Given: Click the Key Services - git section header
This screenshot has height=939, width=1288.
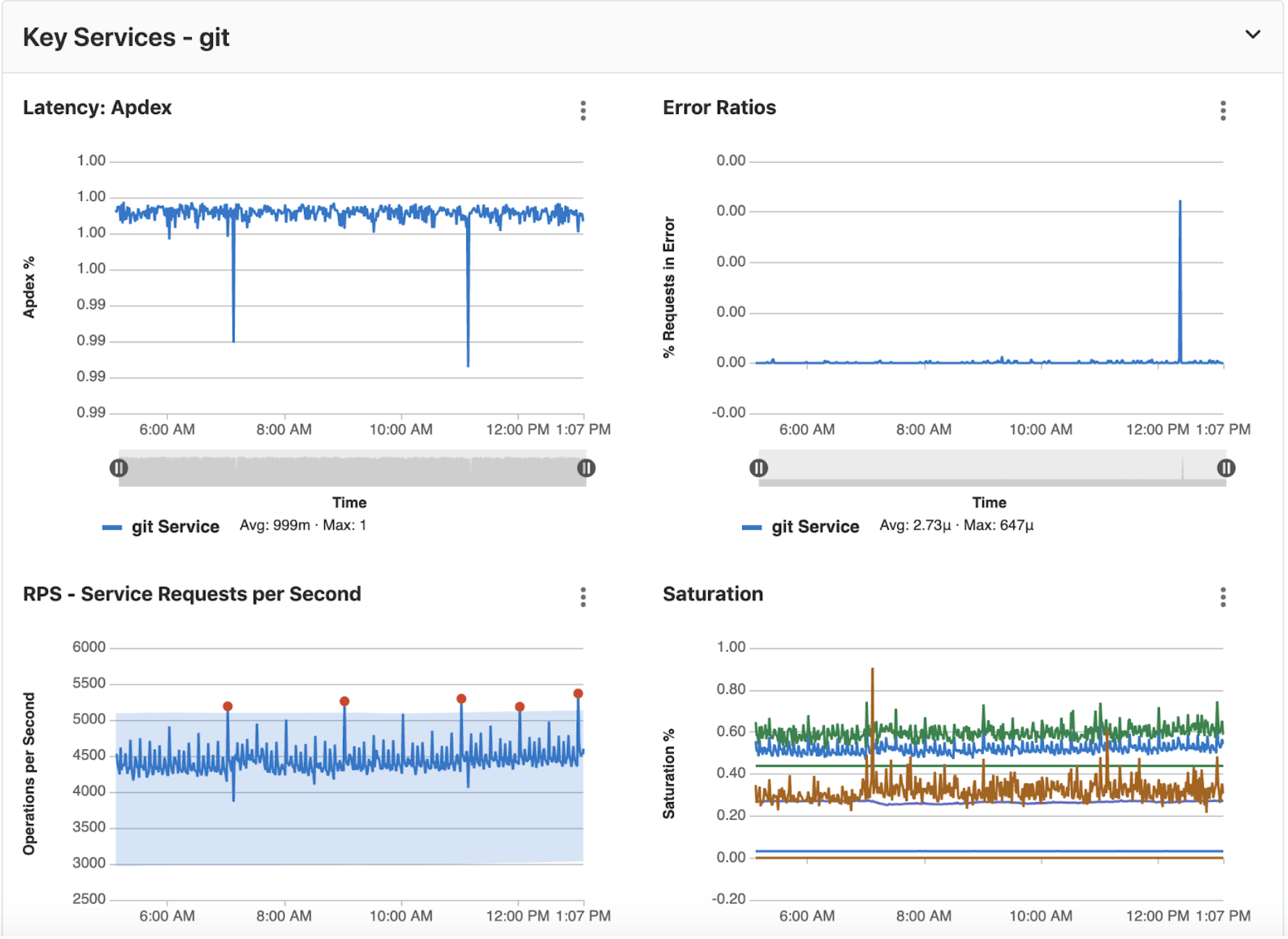Looking at the screenshot, I should pyautogui.click(x=125, y=37).
